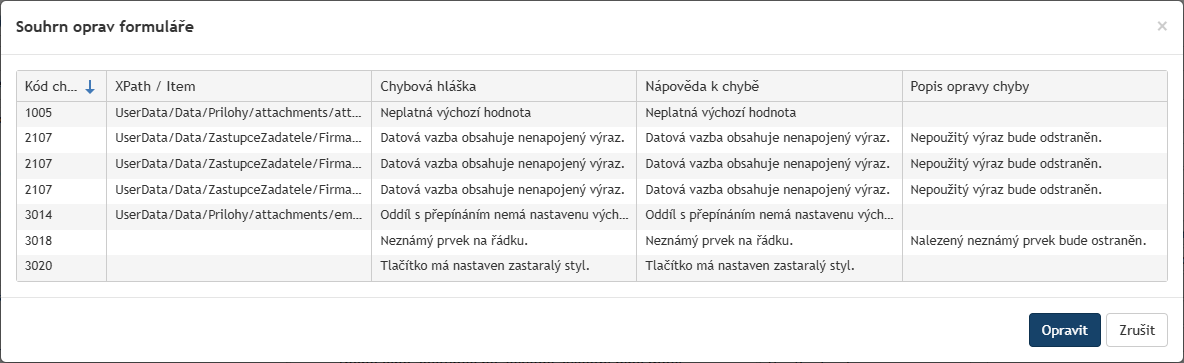Click the sort arrow in Kód column header

[x=90, y=87]
